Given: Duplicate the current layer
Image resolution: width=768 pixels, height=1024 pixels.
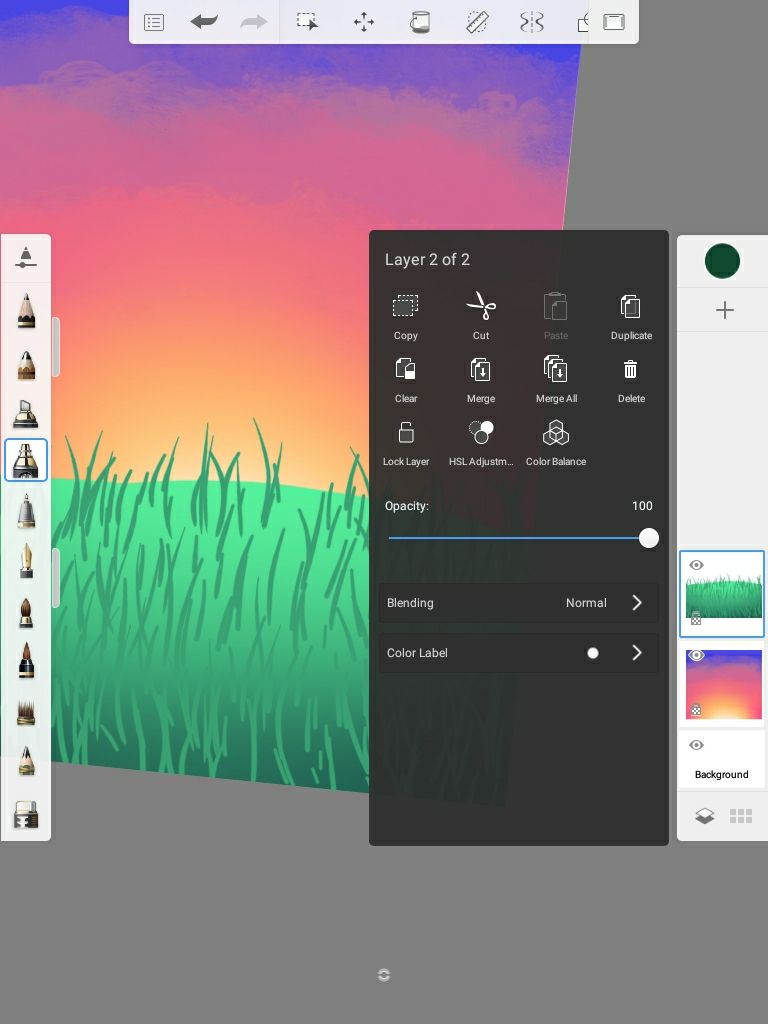Looking at the screenshot, I should pyautogui.click(x=631, y=317).
